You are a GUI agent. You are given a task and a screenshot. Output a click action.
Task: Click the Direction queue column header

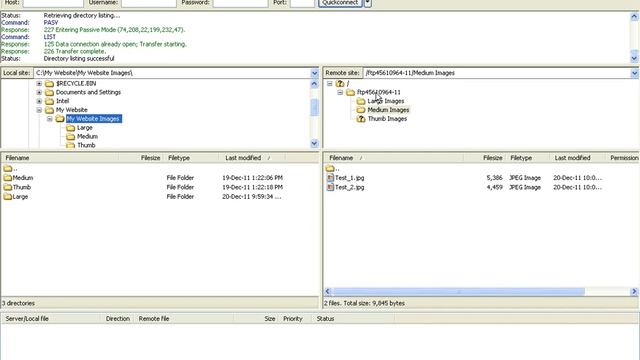pos(118,319)
